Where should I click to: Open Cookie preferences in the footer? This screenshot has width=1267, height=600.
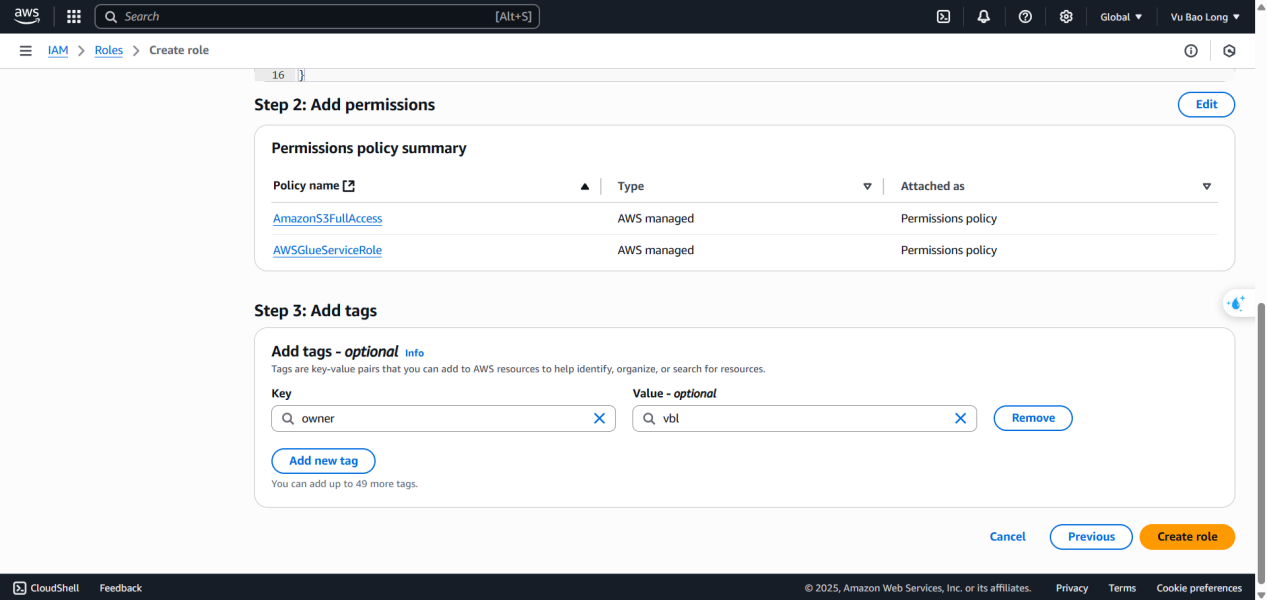tap(1199, 588)
